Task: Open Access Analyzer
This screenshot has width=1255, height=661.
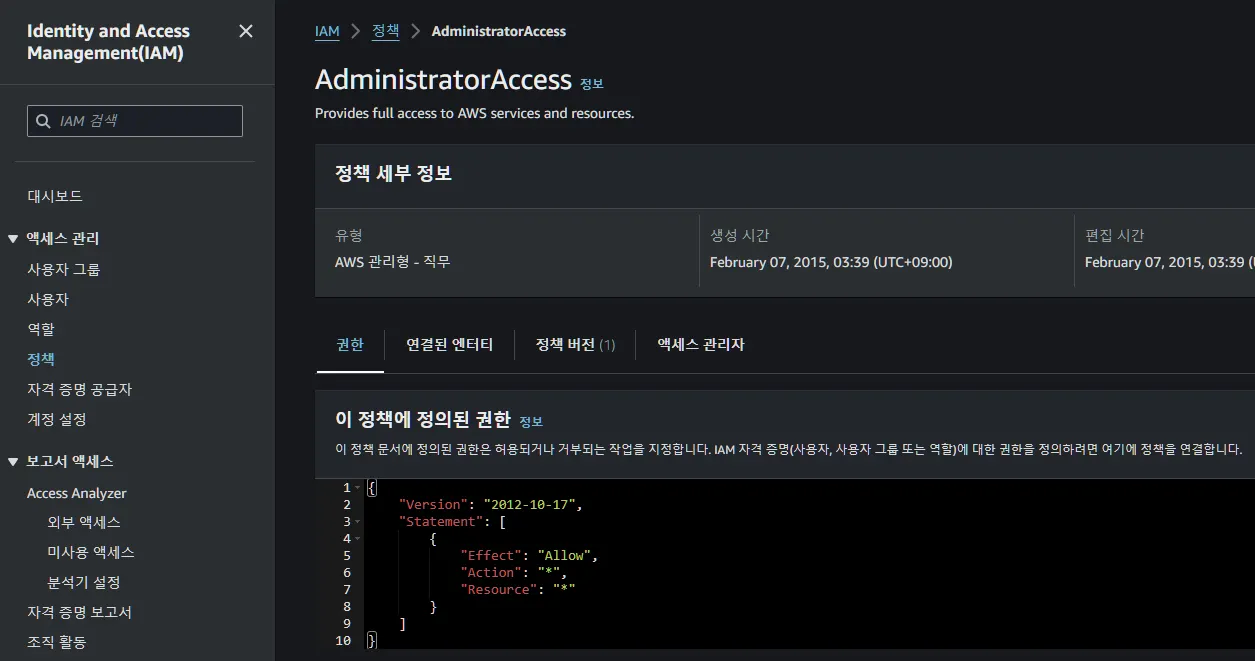Action: 77,493
